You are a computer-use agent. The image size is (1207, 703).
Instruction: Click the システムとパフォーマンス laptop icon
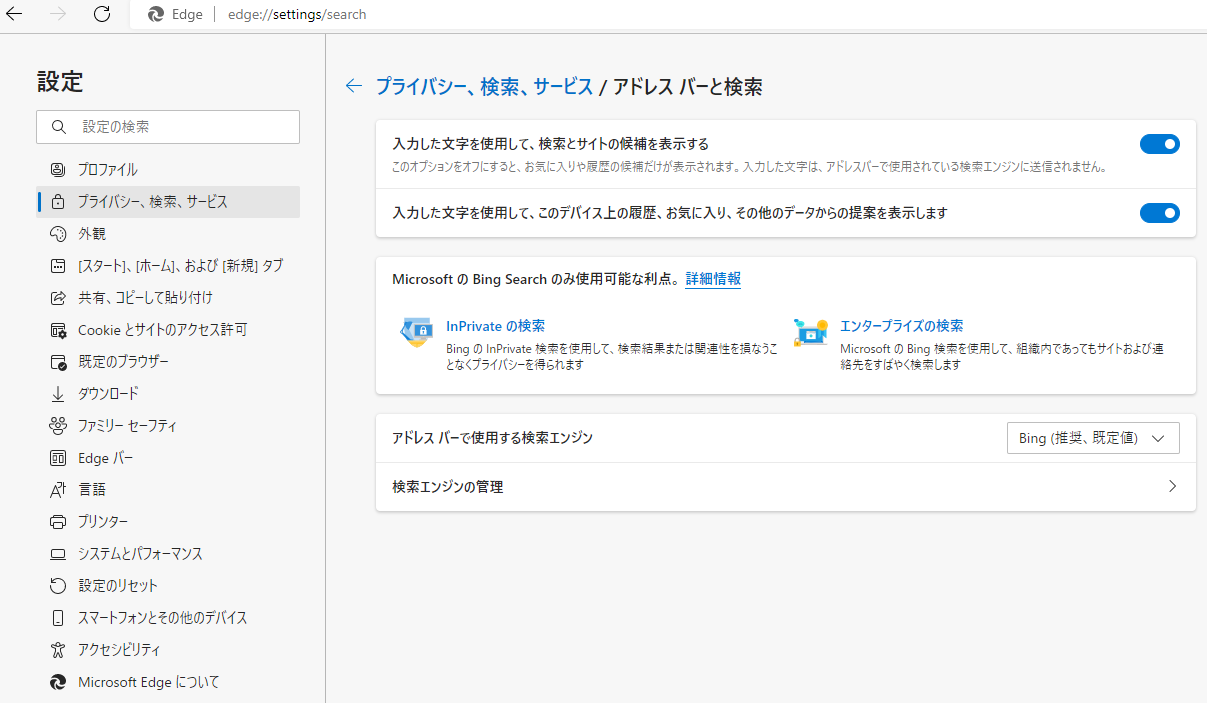(58, 554)
